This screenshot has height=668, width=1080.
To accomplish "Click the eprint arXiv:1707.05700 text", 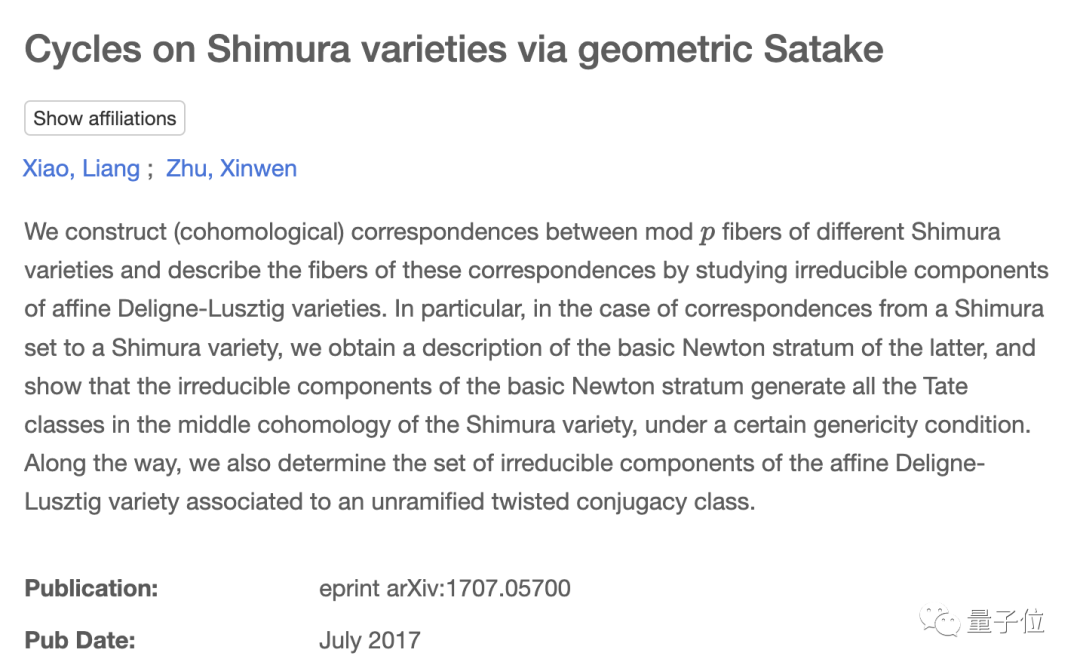I will [445, 588].
